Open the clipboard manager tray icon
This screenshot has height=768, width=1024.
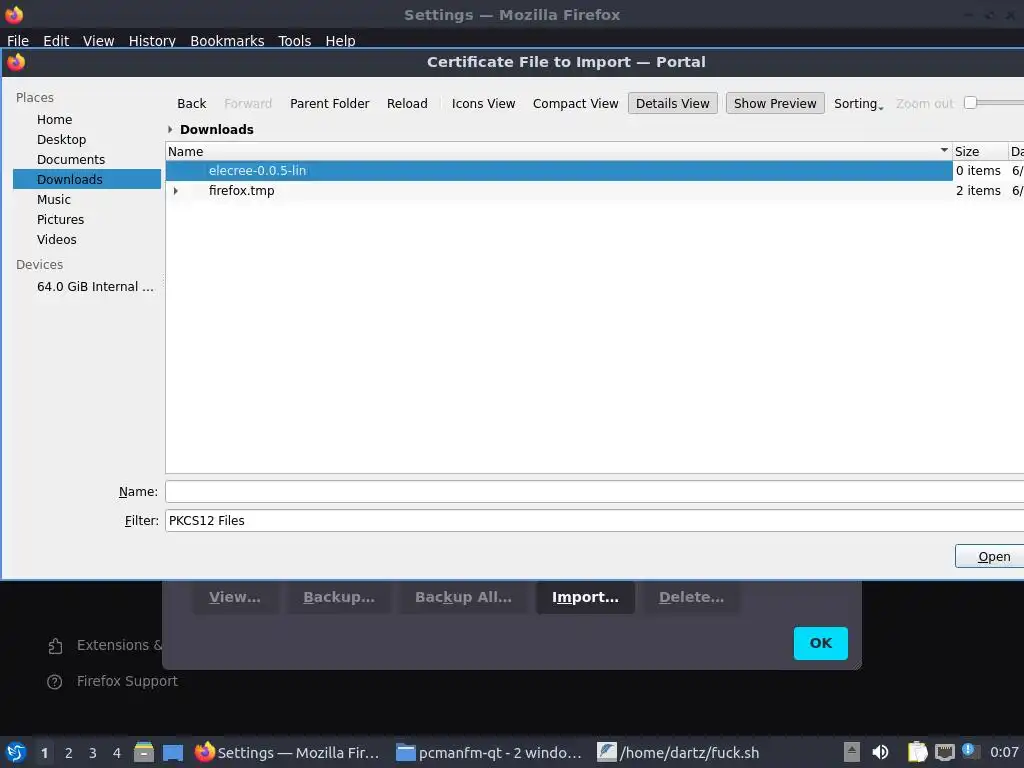(x=918, y=752)
